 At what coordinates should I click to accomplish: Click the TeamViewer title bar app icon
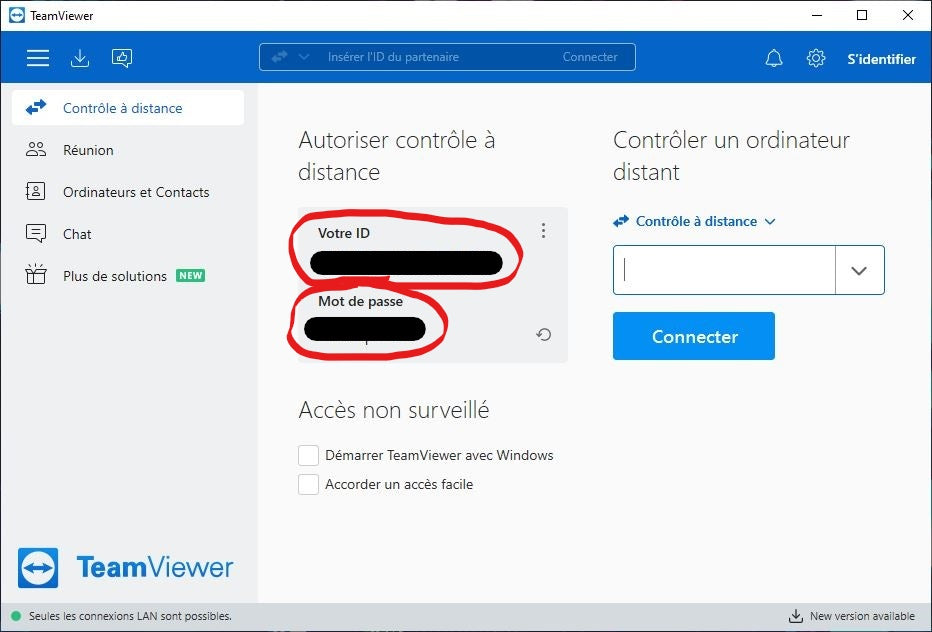tap(17, 15)
